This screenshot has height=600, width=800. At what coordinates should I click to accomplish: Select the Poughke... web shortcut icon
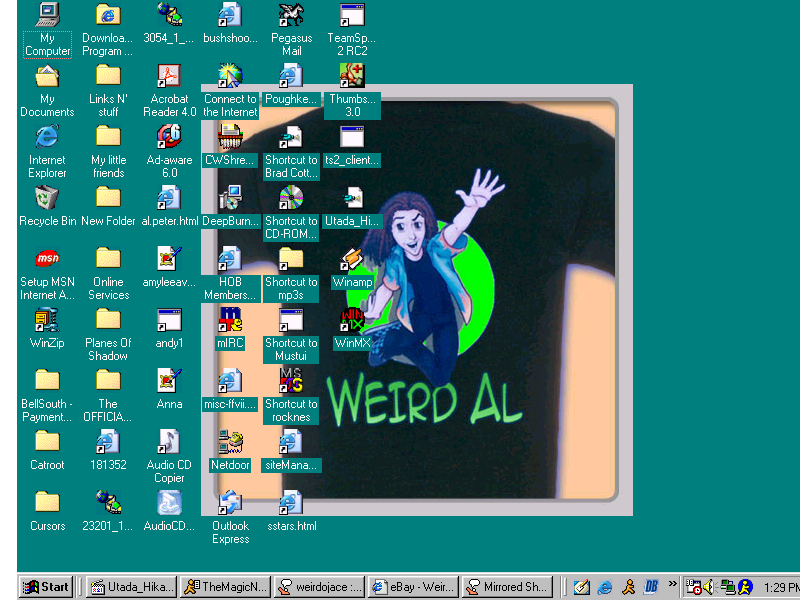pos(291,76)
